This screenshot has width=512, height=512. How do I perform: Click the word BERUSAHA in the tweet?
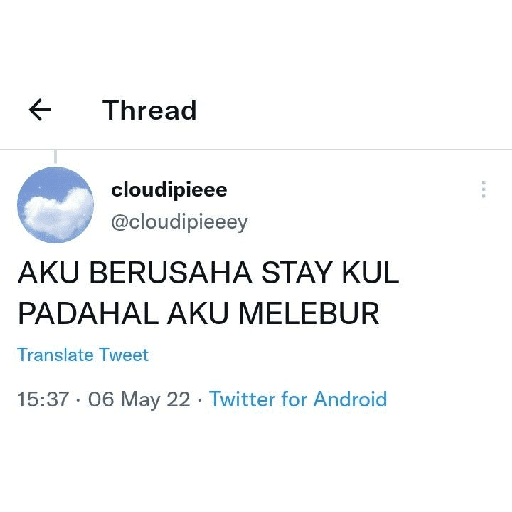click(x=171, y=272)
